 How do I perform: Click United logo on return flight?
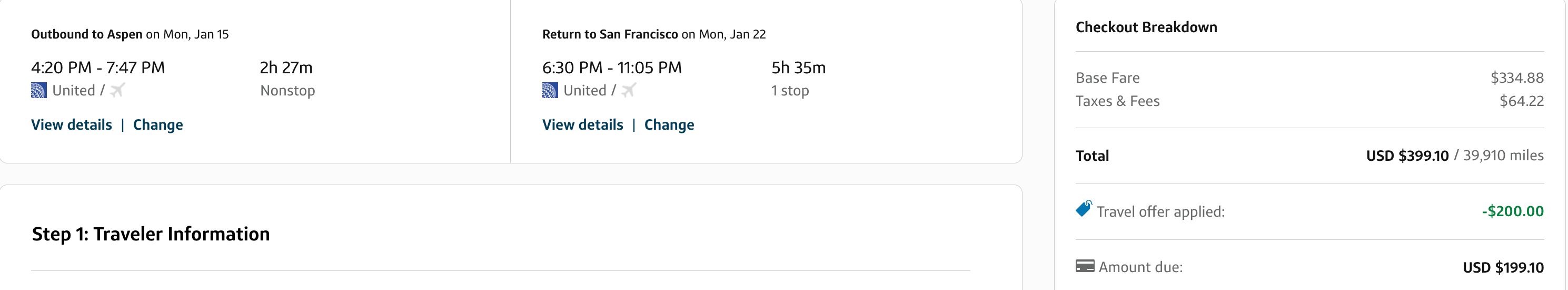tap(550, 91)
